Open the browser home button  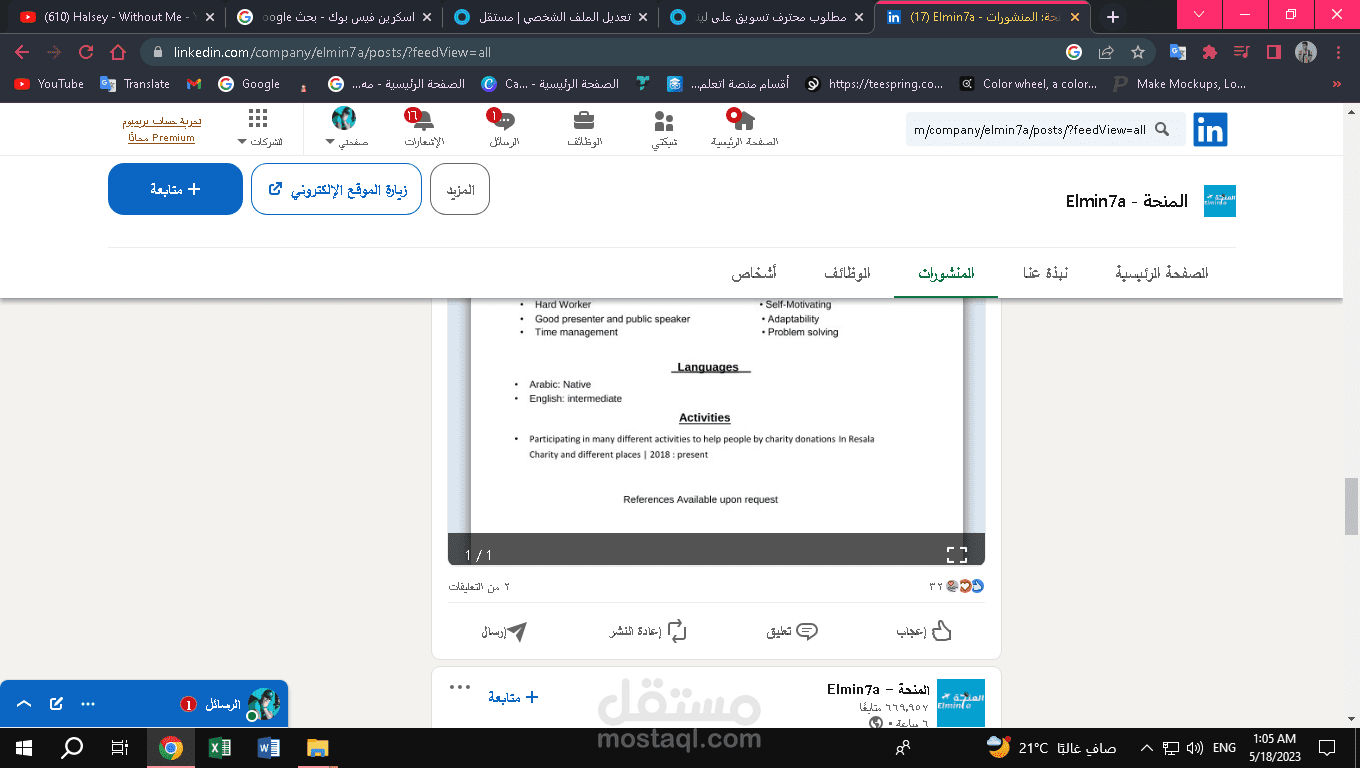tap(117, 52)
